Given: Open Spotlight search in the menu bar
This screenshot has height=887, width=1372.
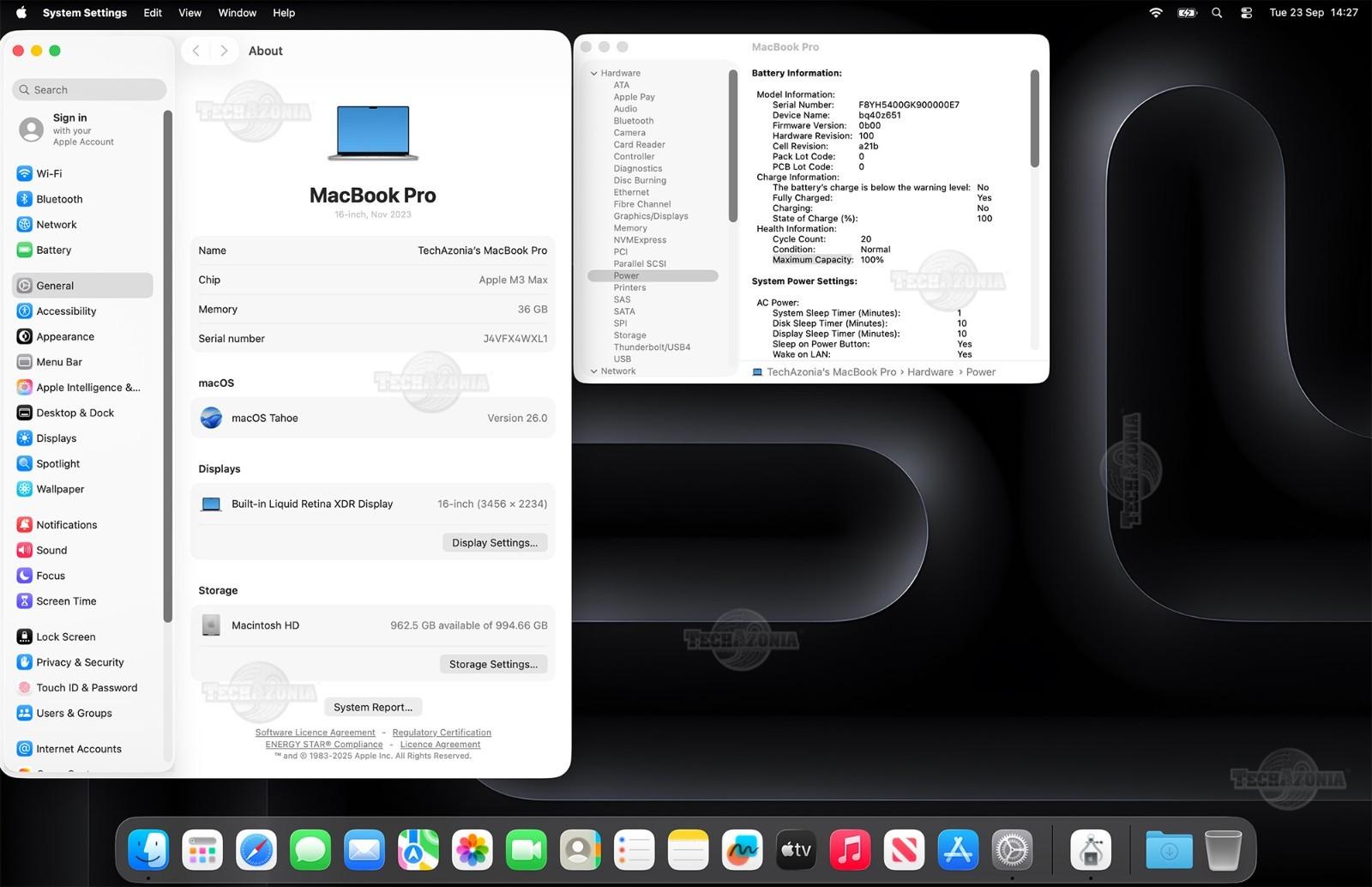Looking at the screenshot, I should [1217, 13].
